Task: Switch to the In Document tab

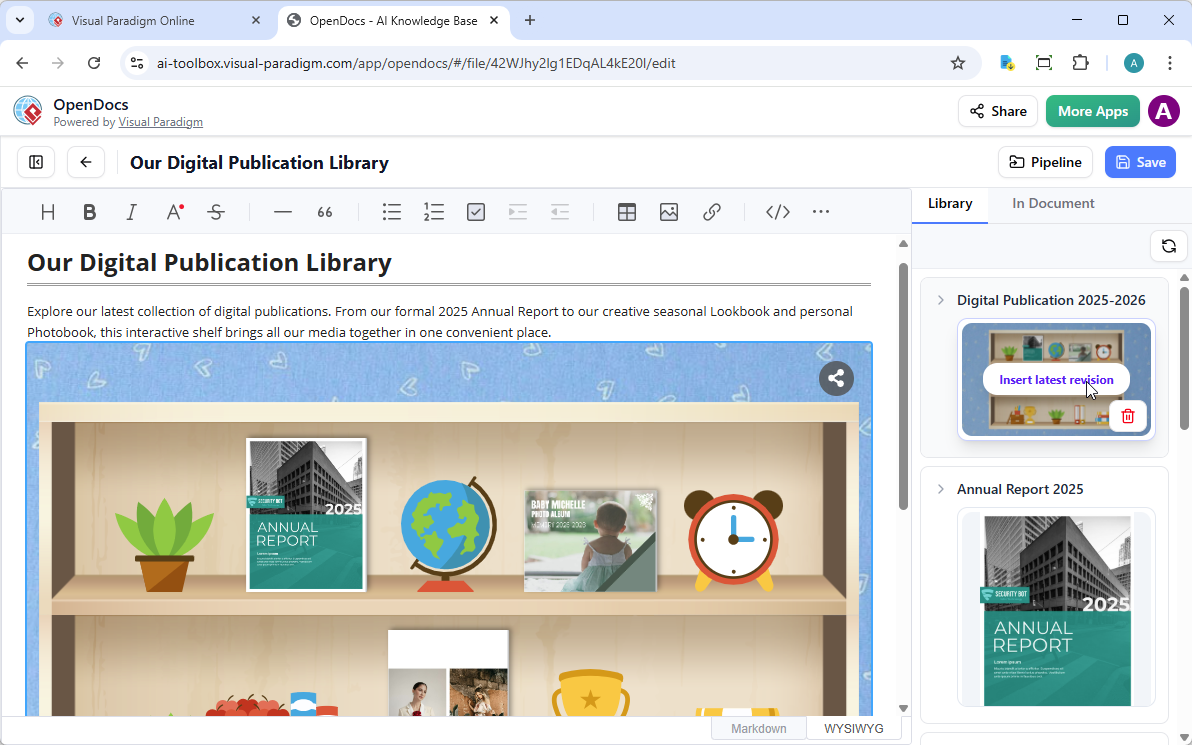Action: 1052,203
